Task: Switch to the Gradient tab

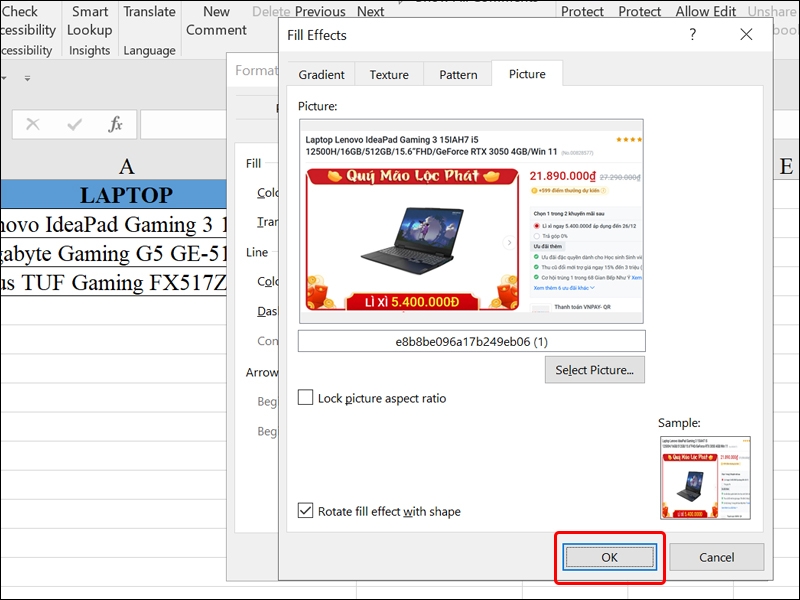Action: (321, 74)
